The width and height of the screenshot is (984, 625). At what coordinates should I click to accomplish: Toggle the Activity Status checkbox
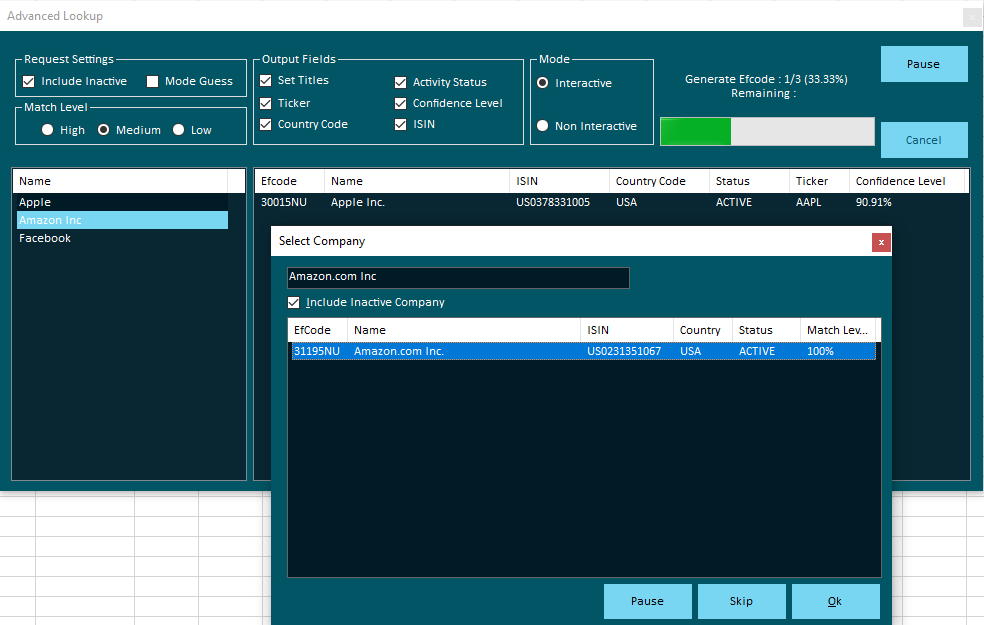(x=401, y=83)
